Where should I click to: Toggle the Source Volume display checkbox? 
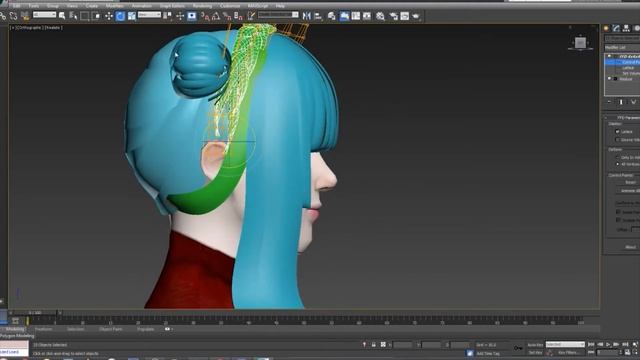point(618,140)
